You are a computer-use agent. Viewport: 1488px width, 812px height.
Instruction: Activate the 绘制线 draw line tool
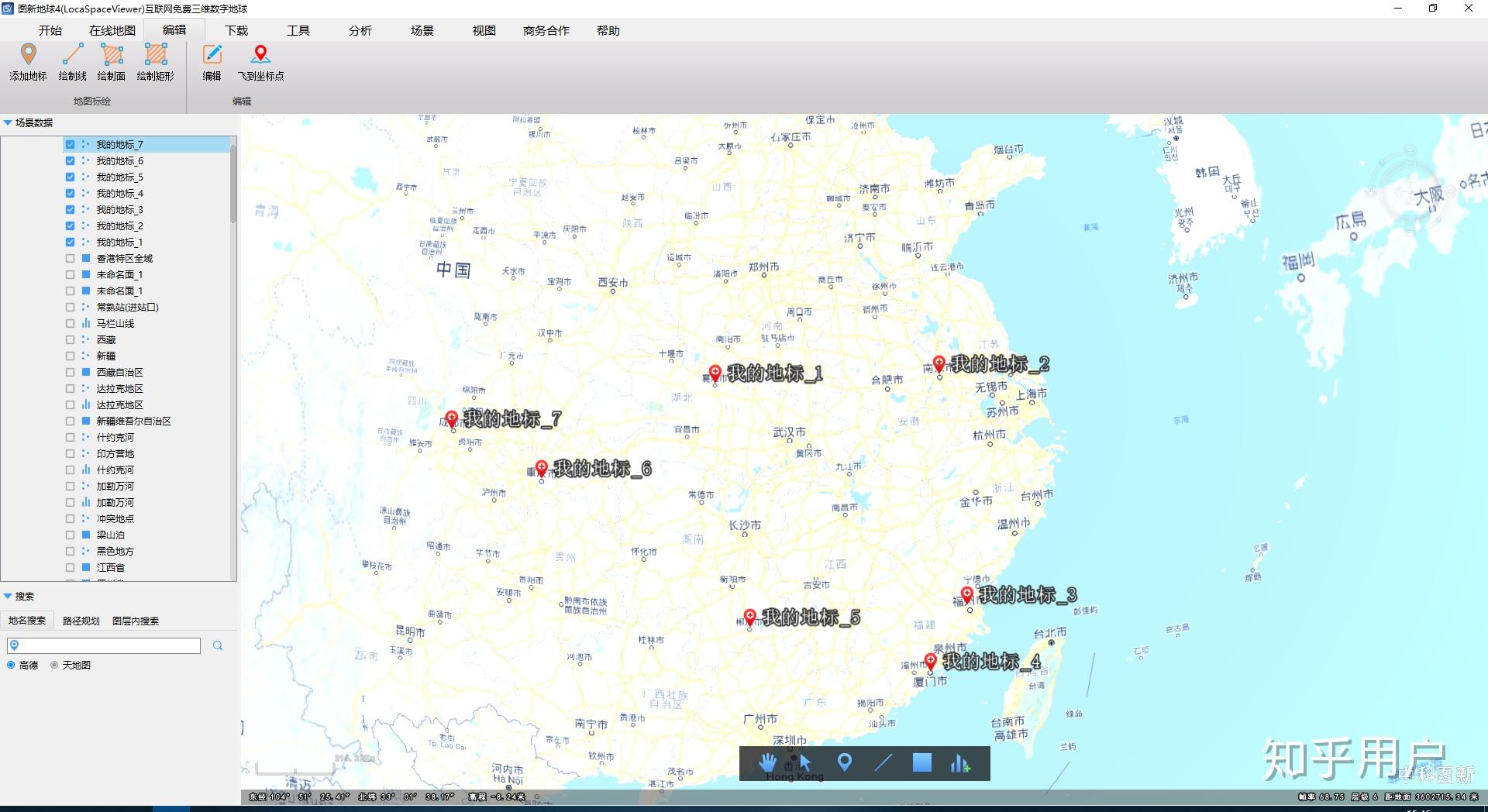[x=72, y=62]
